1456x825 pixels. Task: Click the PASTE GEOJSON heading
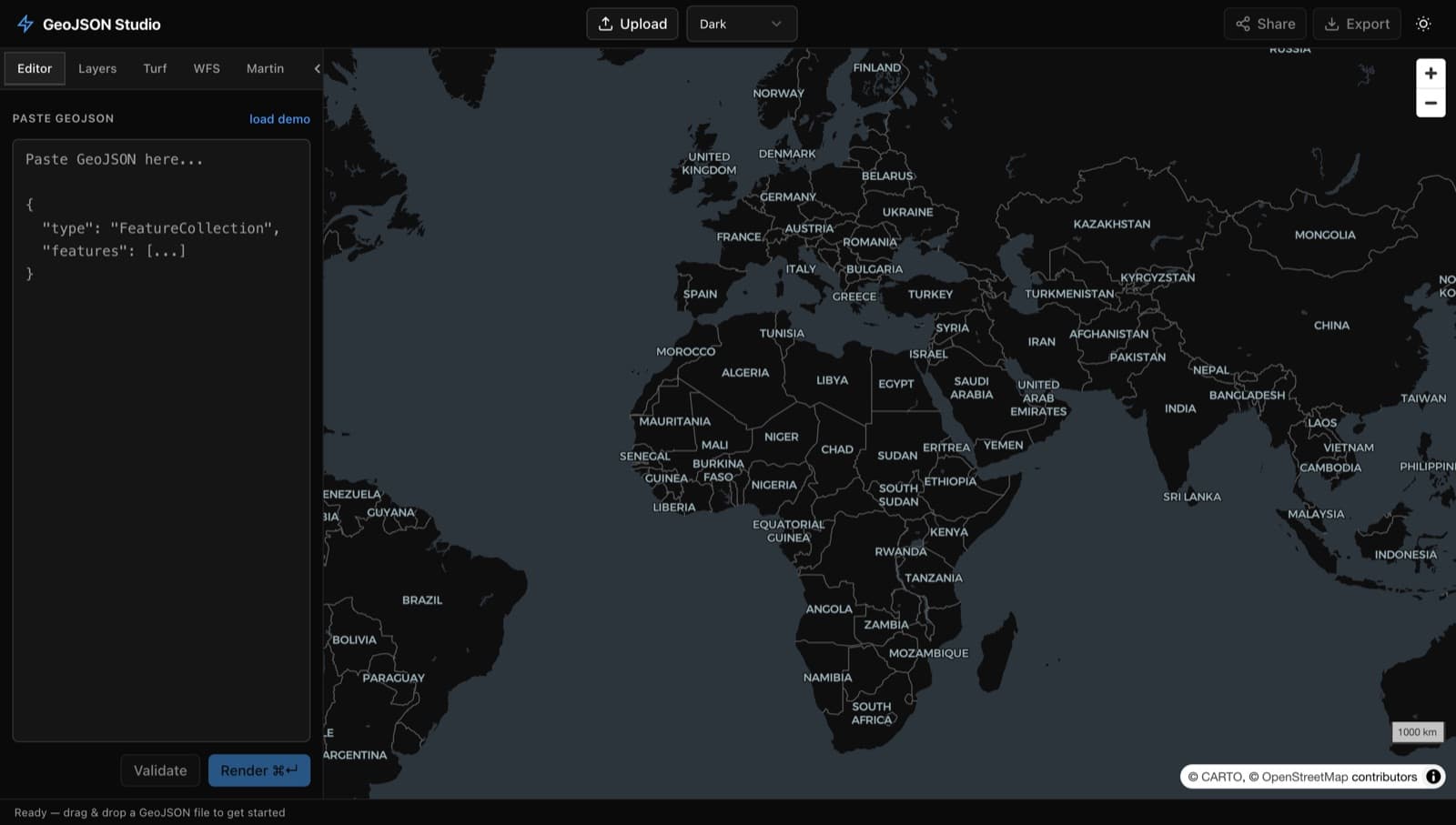click(63, 118)
